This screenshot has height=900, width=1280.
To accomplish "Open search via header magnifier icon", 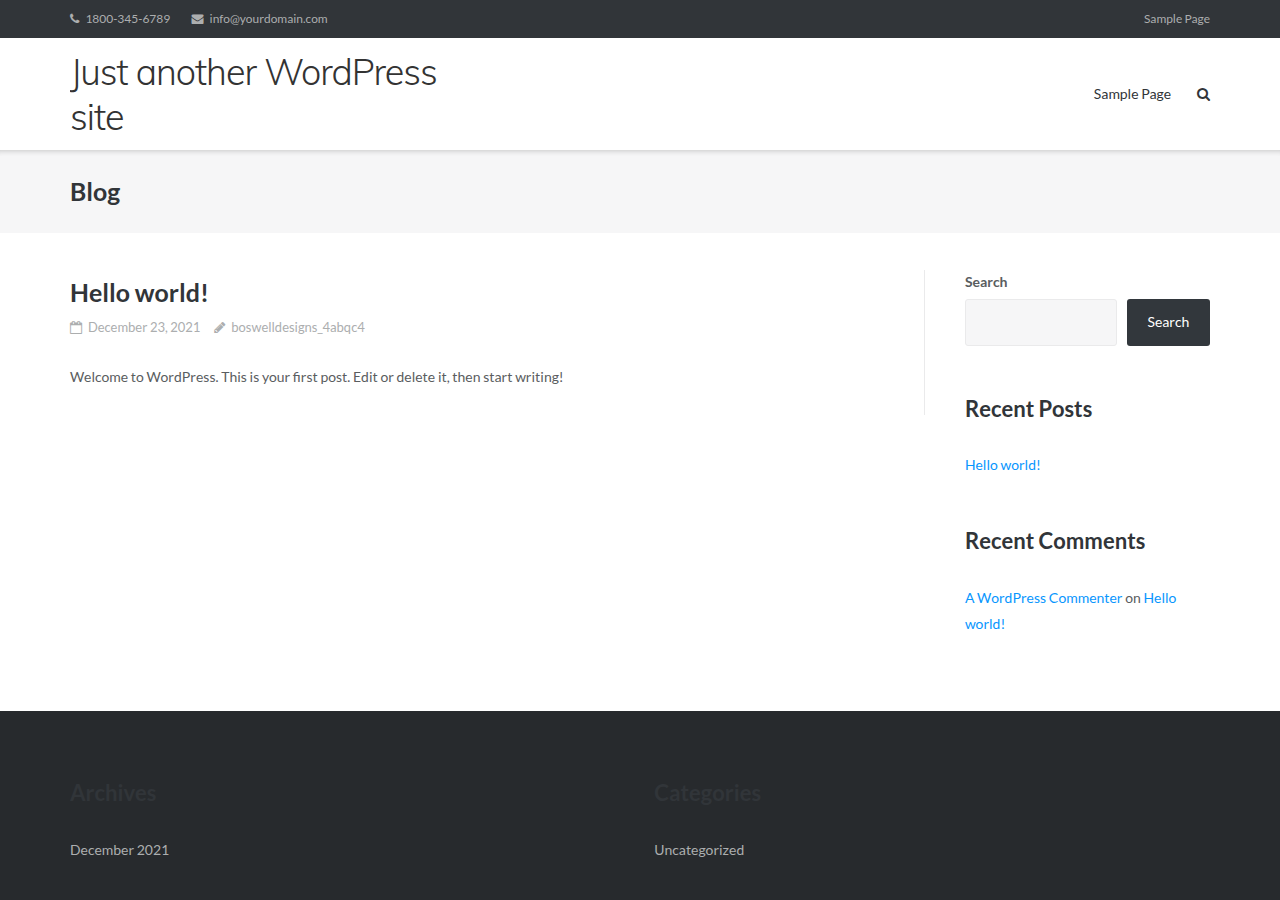I will [1203, 95].
